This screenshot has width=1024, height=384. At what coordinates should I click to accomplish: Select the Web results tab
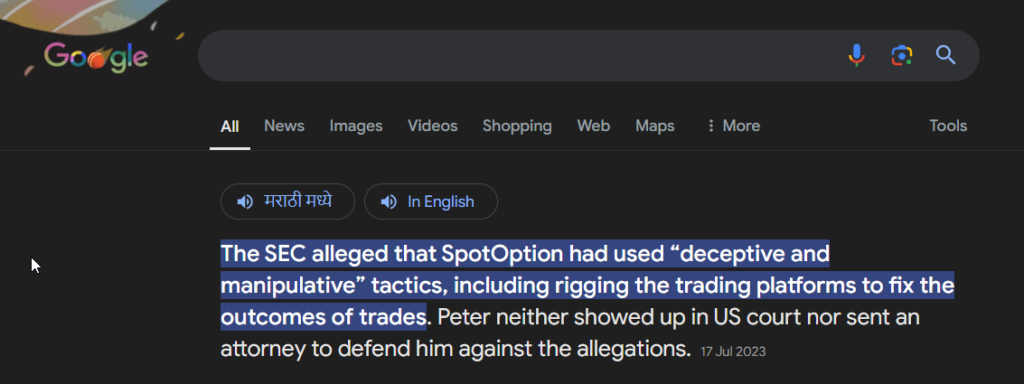click(593, 125)
